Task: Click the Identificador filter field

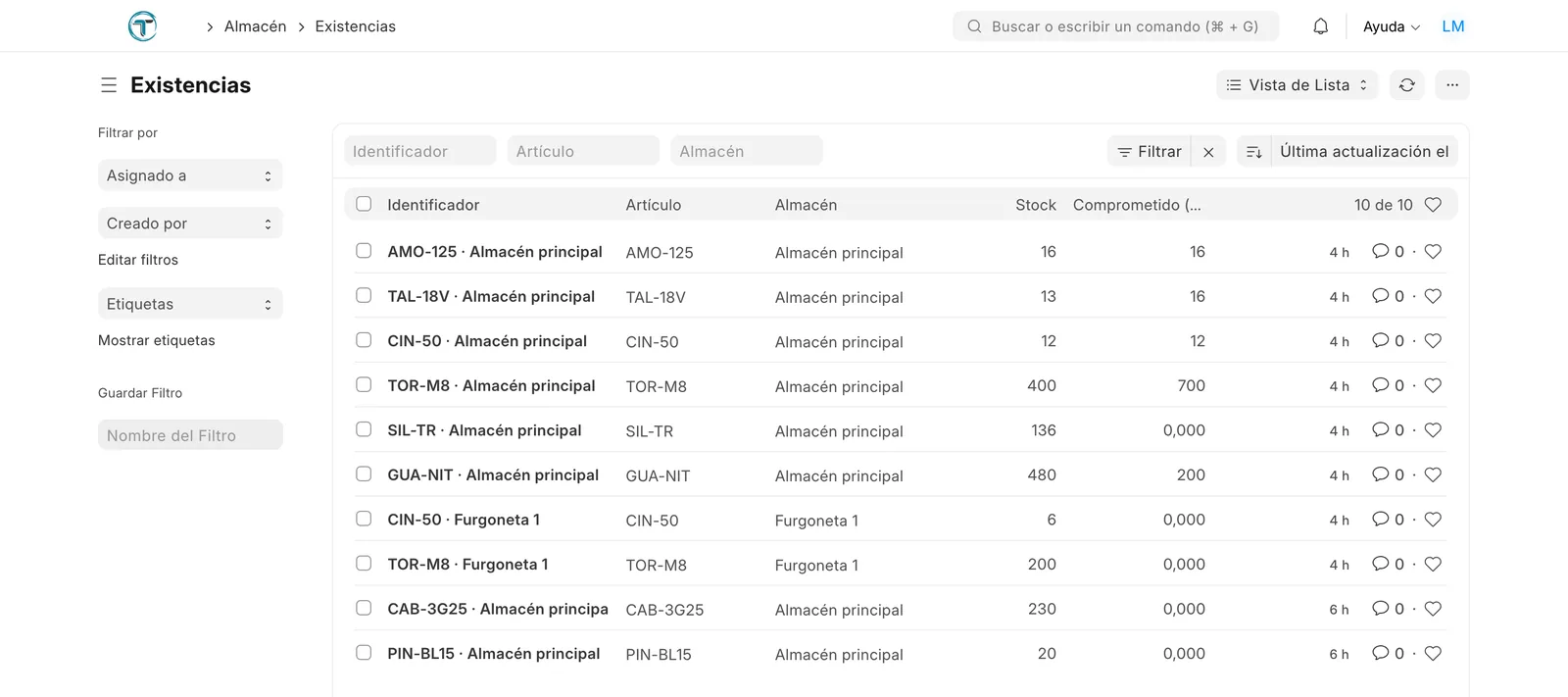Action: click(420, 151)
